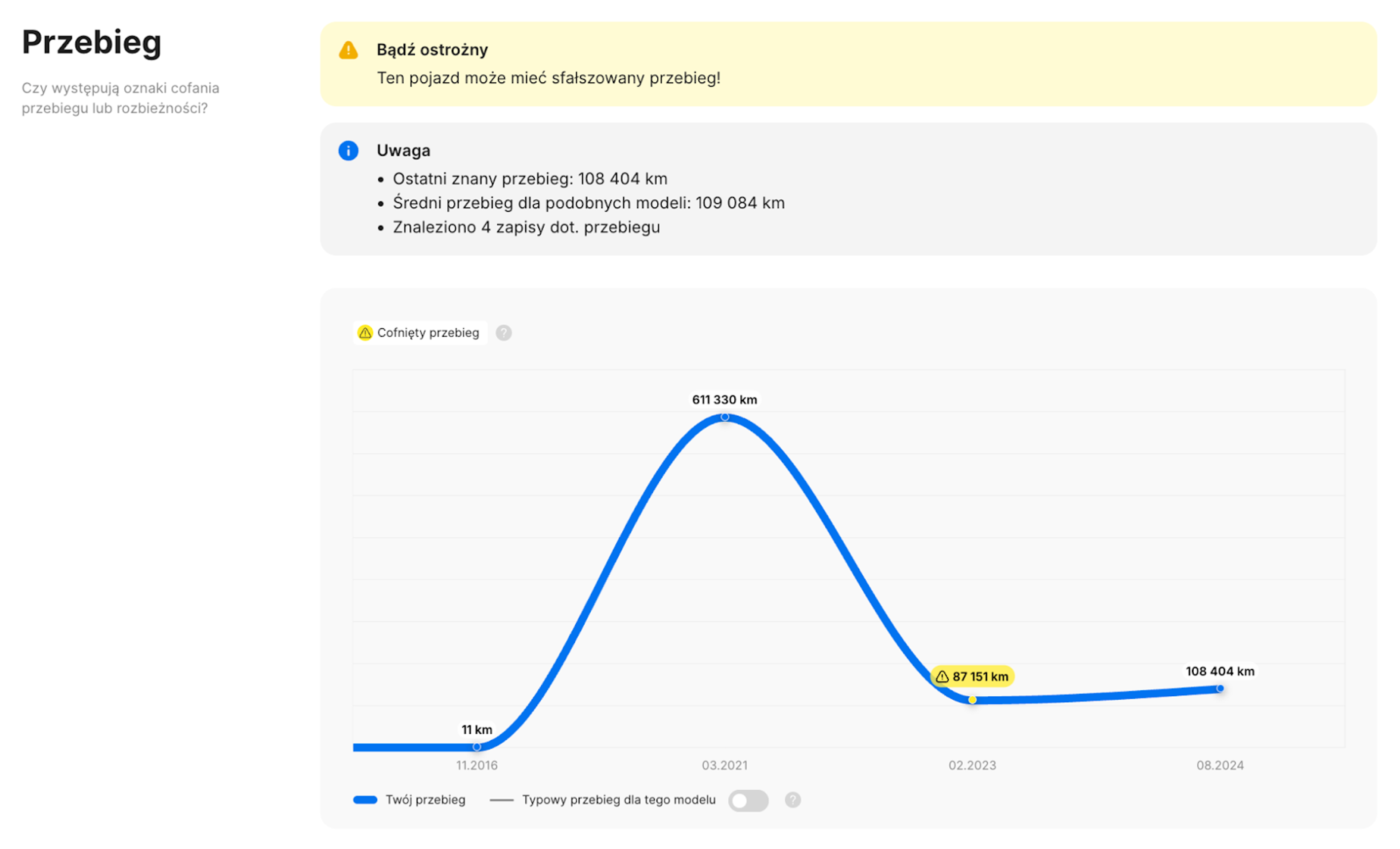
Task: Click the blue Twój przebieg legend swatch
Action: point(365,800)
